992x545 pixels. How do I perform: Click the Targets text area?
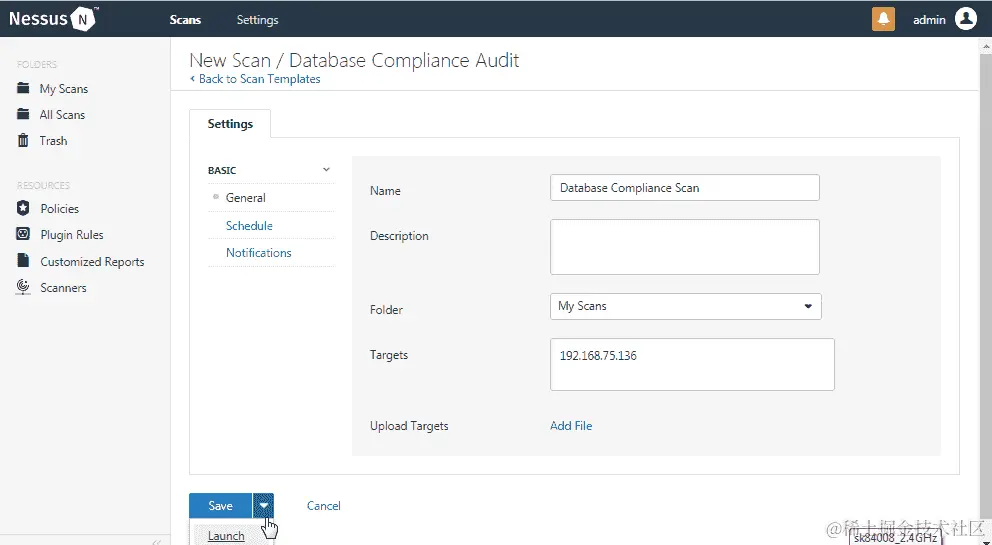point(692,365)
